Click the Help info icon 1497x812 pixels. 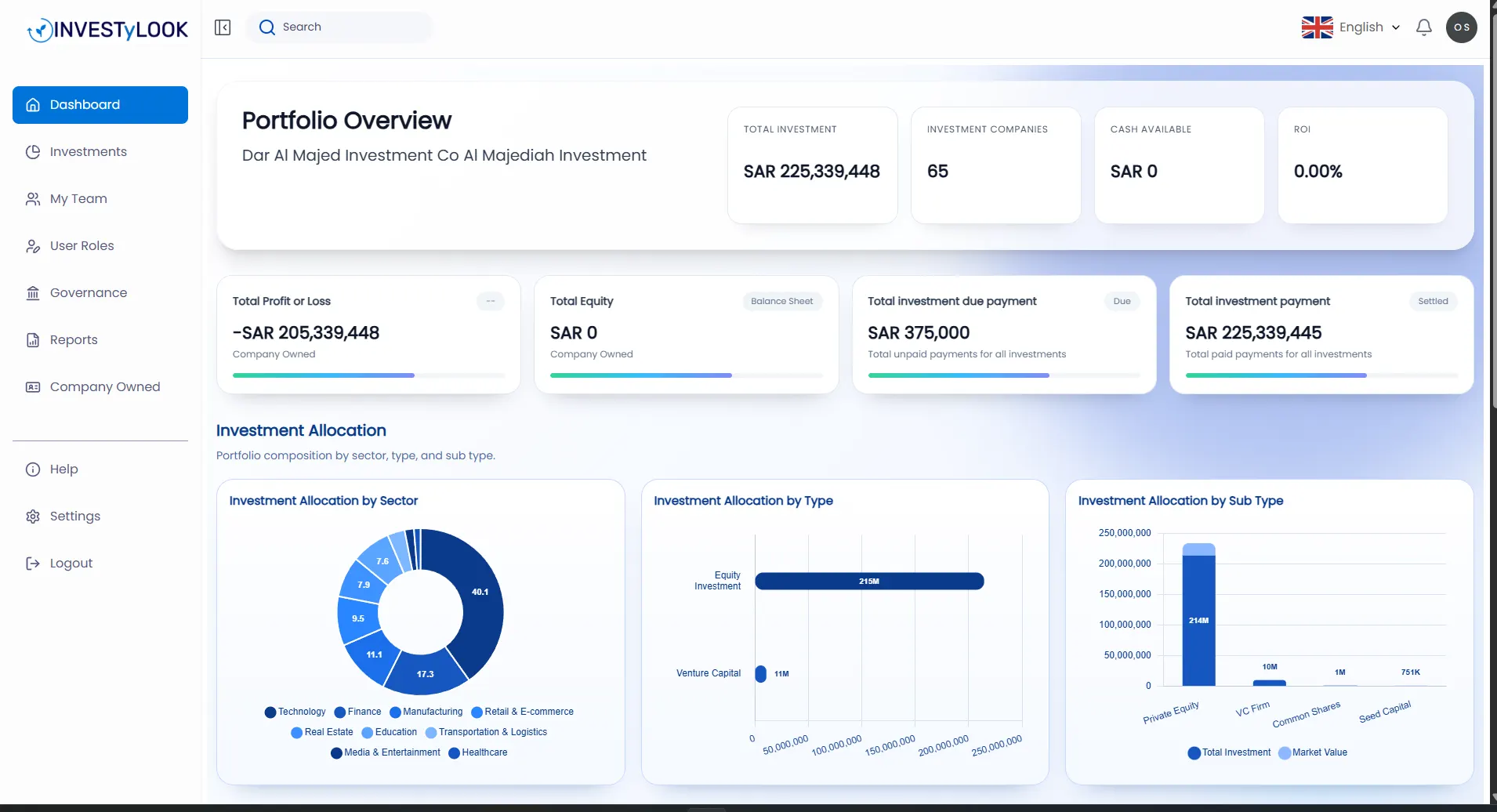pos(33,469)
